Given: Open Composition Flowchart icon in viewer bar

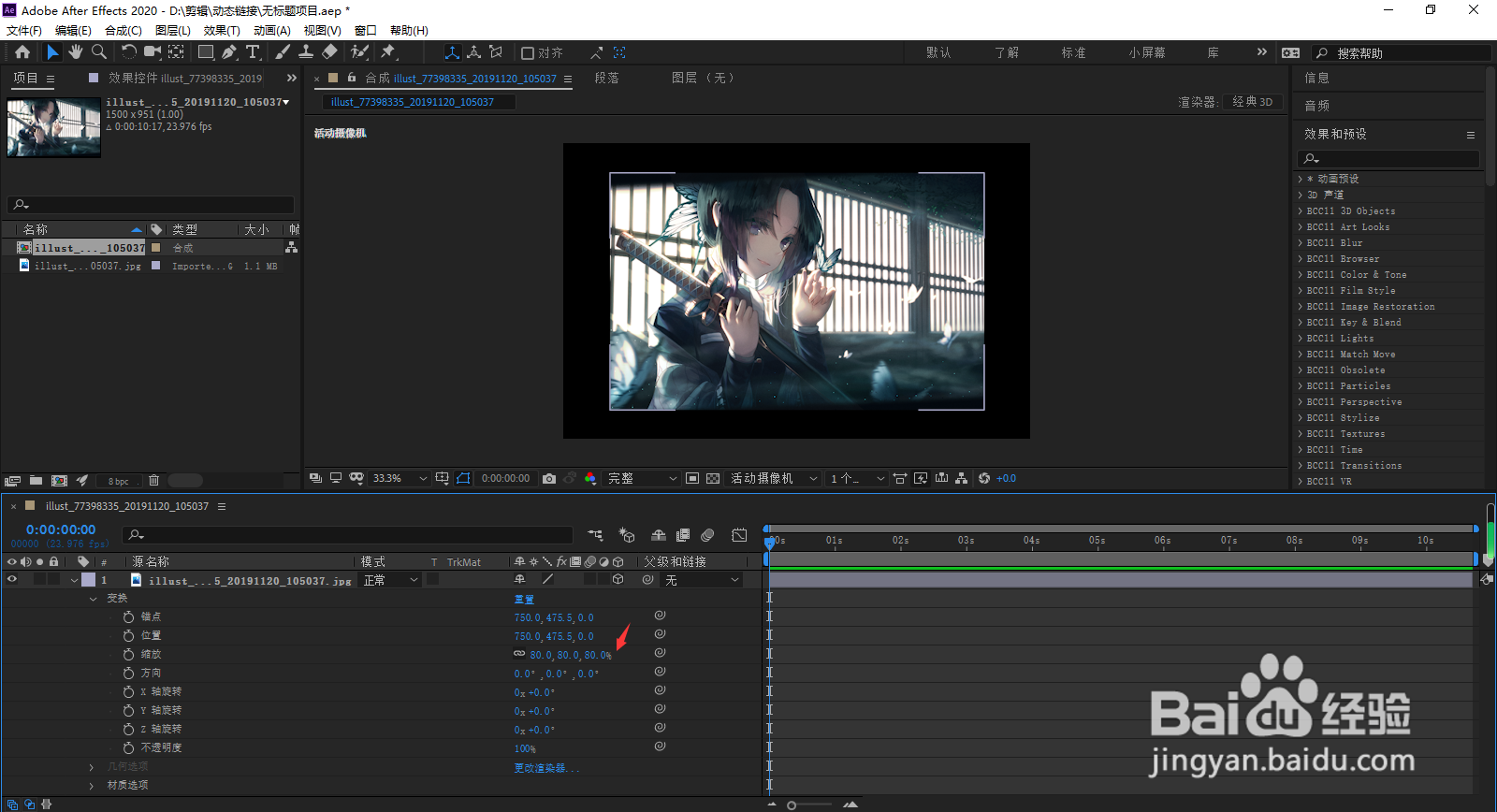Looking at the screenshot, I should (961, 478).
